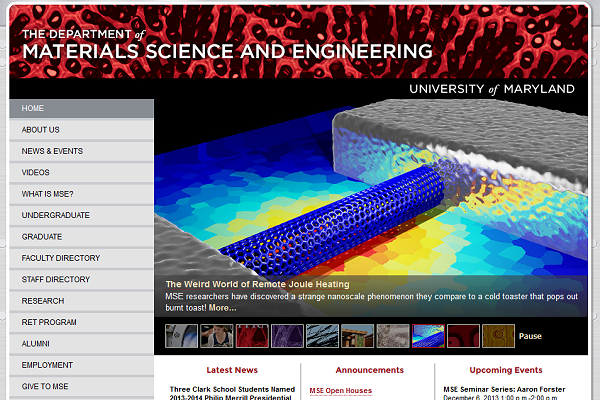Open STAFF DIRECTORY
This screenshot has width=600, height=400.
(x=82, y=280)
